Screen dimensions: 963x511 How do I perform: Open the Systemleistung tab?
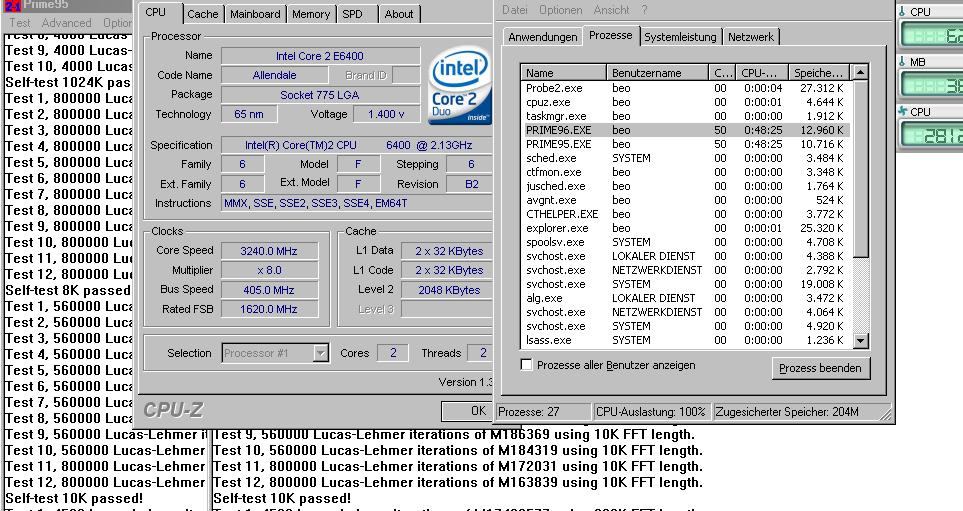(x=680, y=37)
